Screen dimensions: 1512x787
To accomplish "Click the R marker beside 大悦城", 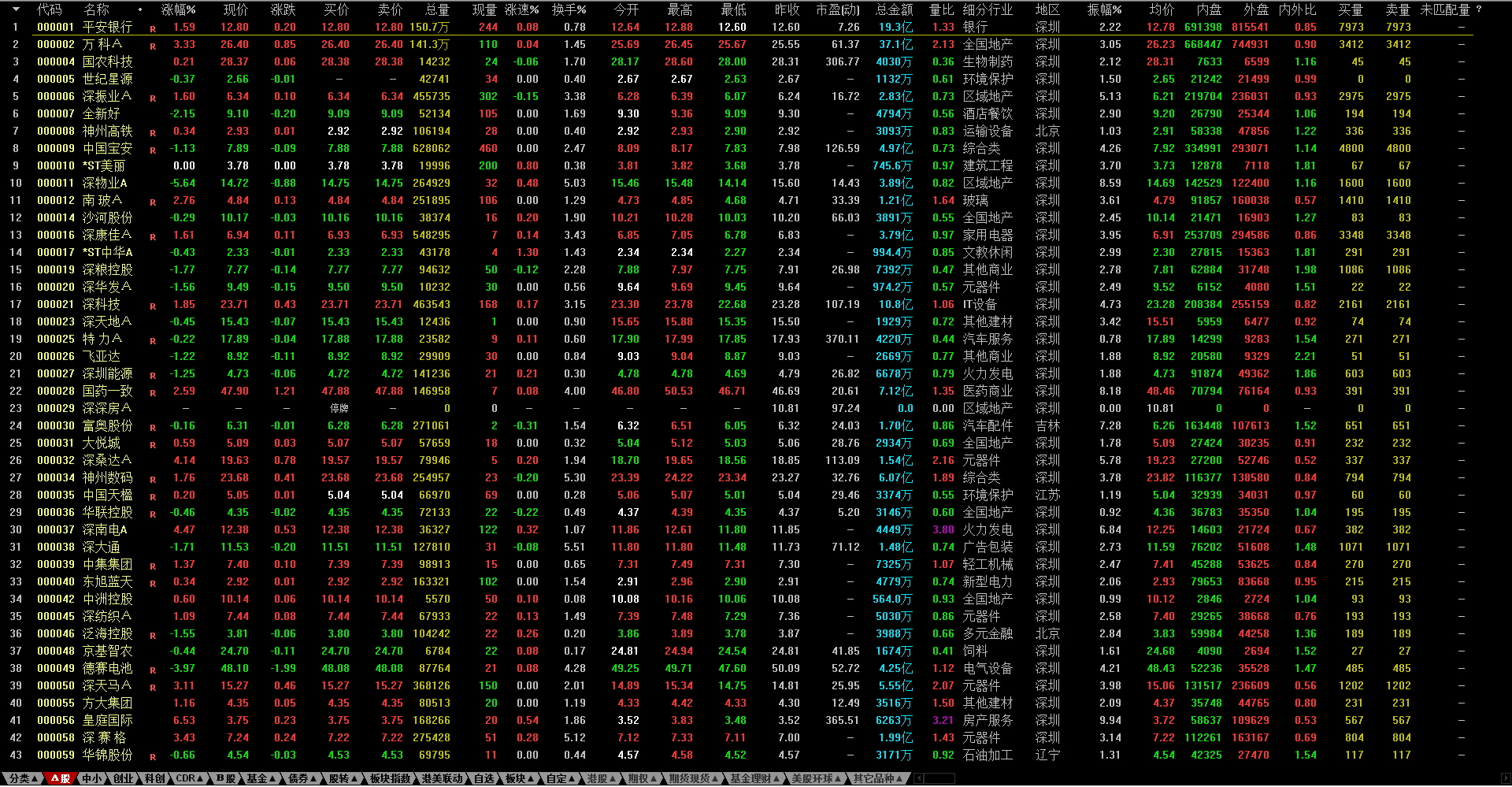I will (153, 445).
